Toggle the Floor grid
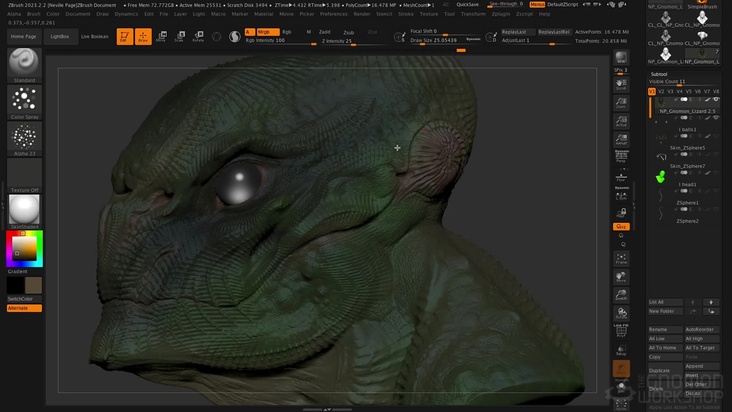The image size is (732, 412). tap(621, 177)
